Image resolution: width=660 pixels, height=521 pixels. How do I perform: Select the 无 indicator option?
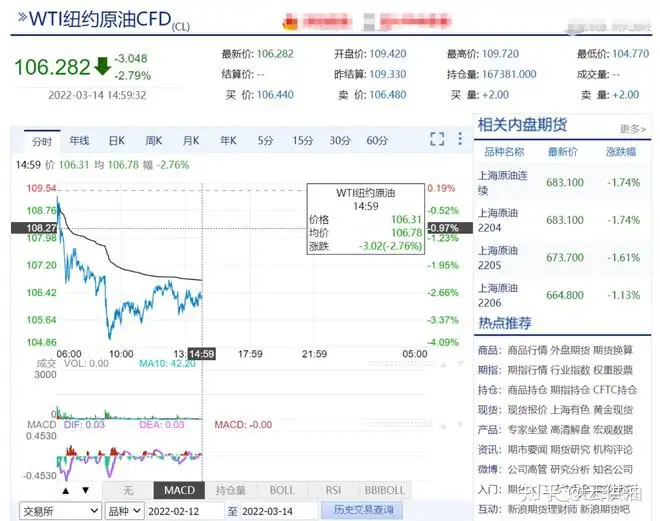(128, 490)
